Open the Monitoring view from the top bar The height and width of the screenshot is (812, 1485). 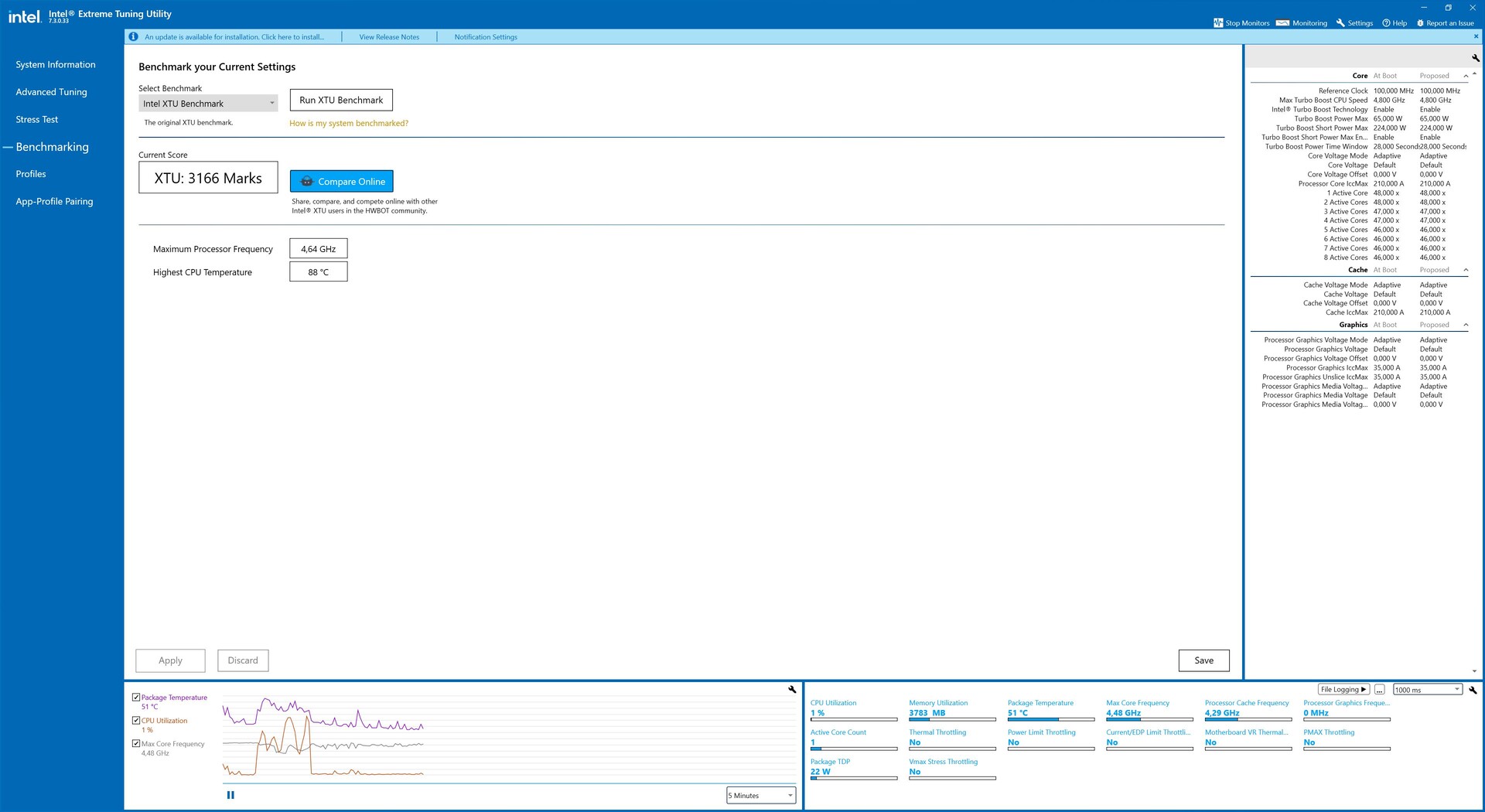[x=1302, y=23]
